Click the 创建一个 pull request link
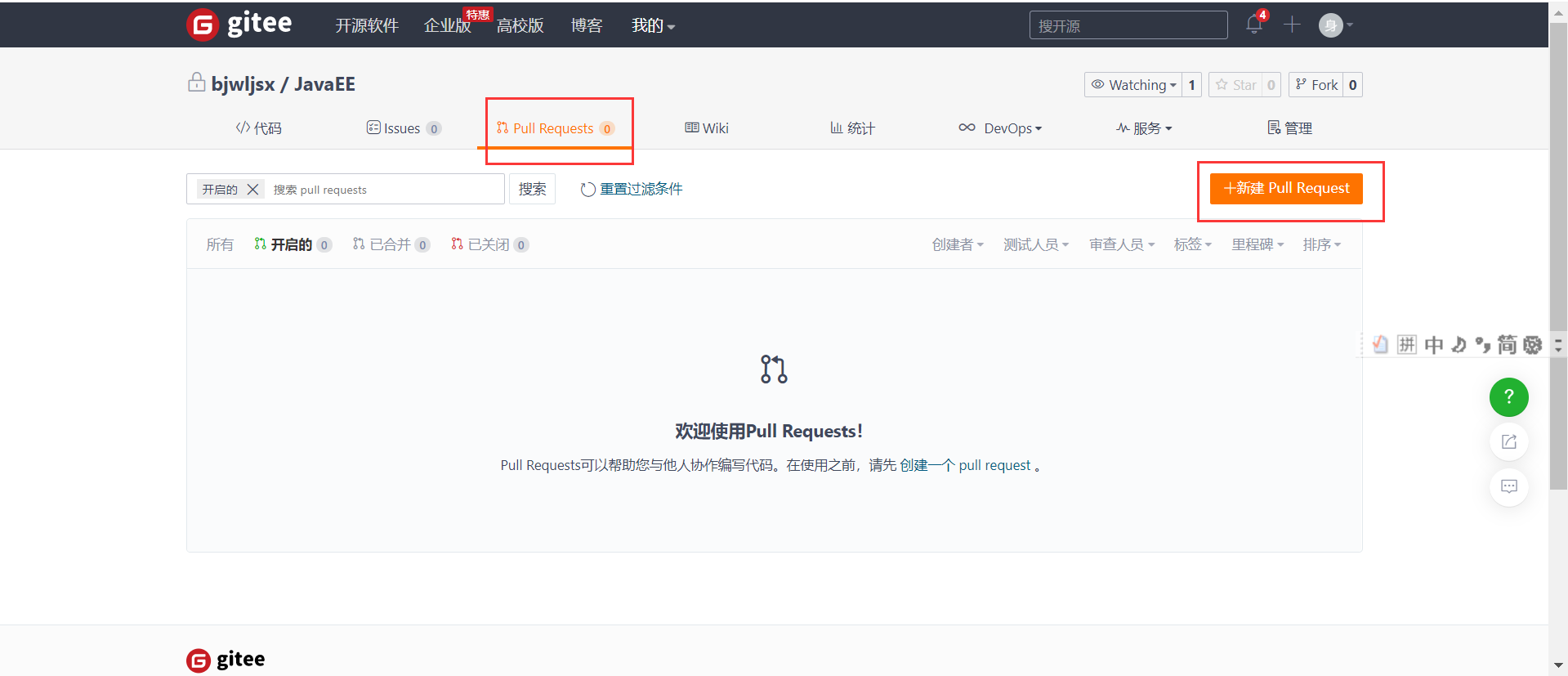The image size is (1568, 676). 965,465
